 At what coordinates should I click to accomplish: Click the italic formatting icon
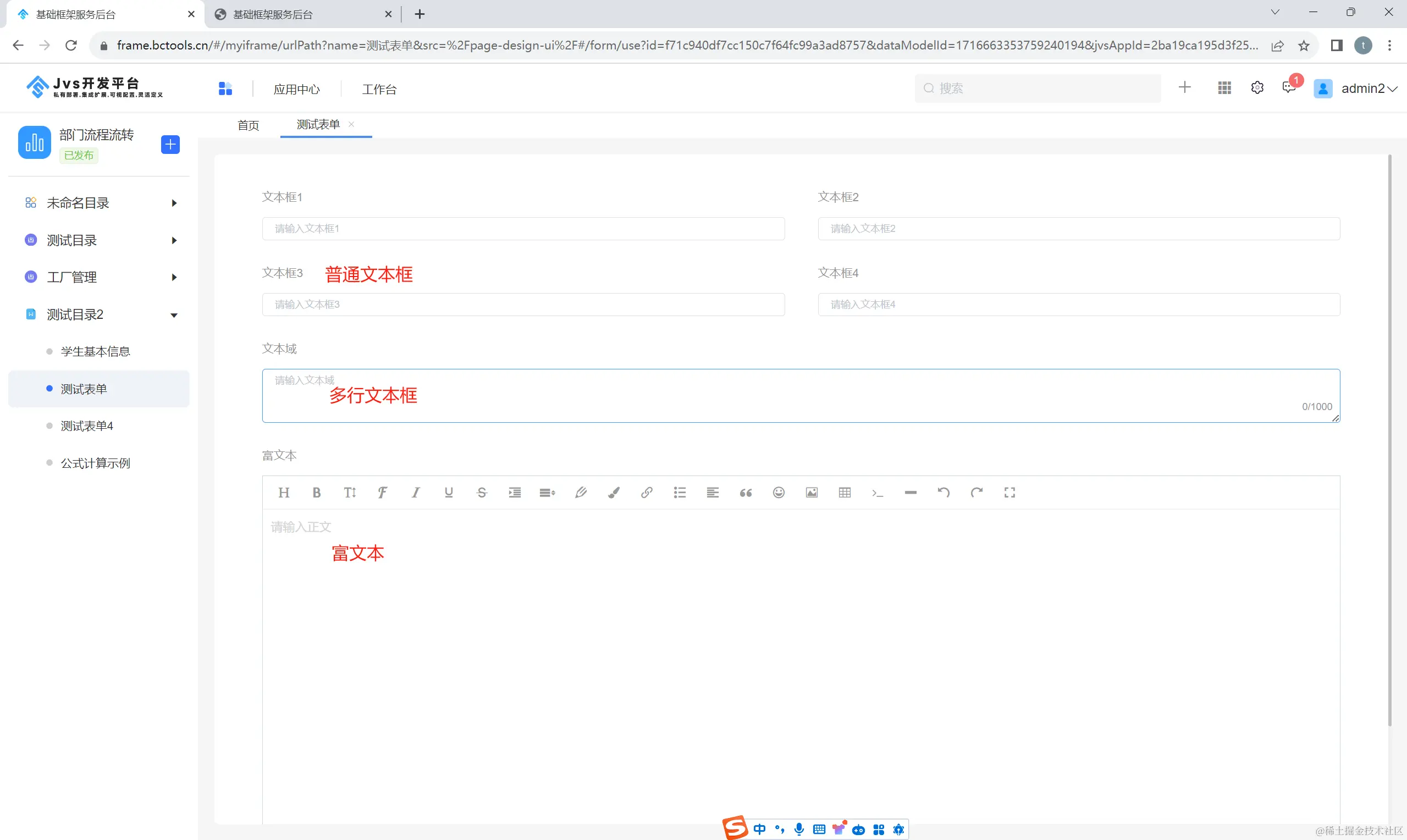tap(416, 493)
